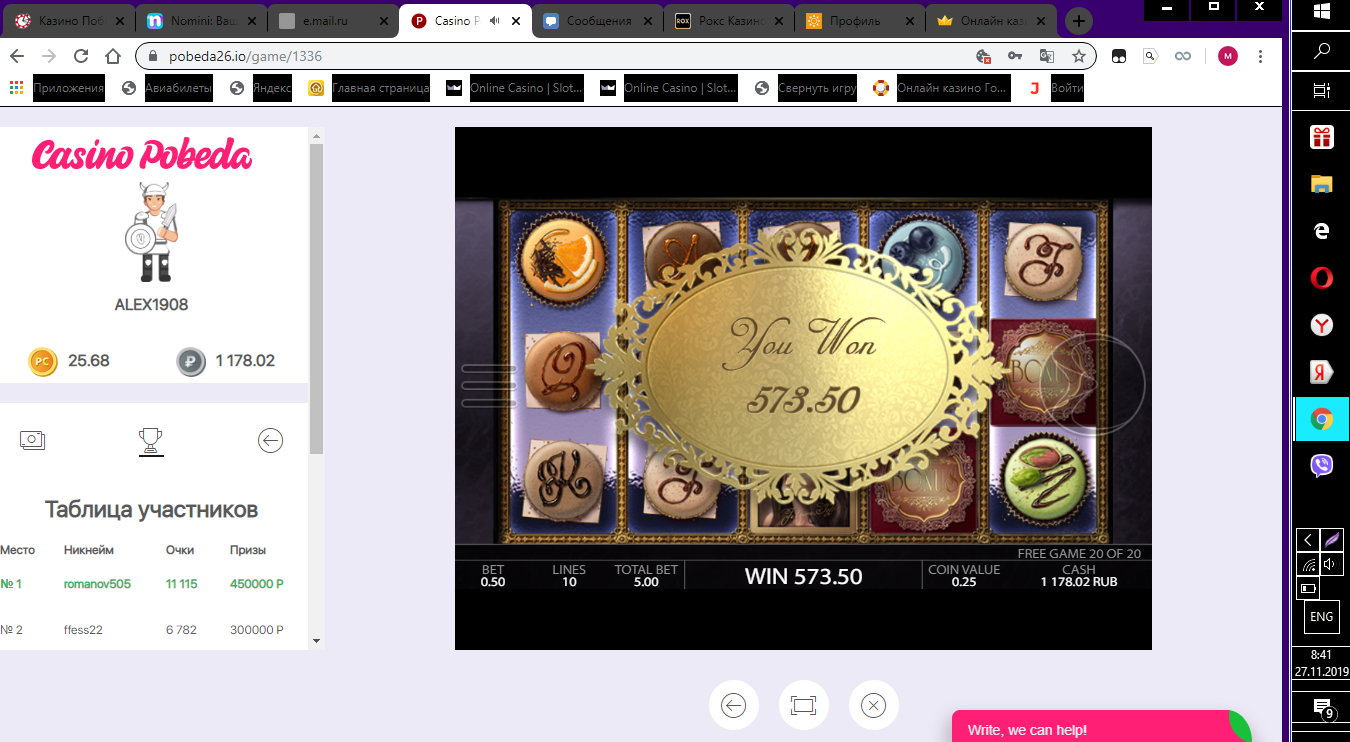Open the Главная страница bookmark
This screenshot has width=1350, height=742.
369,88
